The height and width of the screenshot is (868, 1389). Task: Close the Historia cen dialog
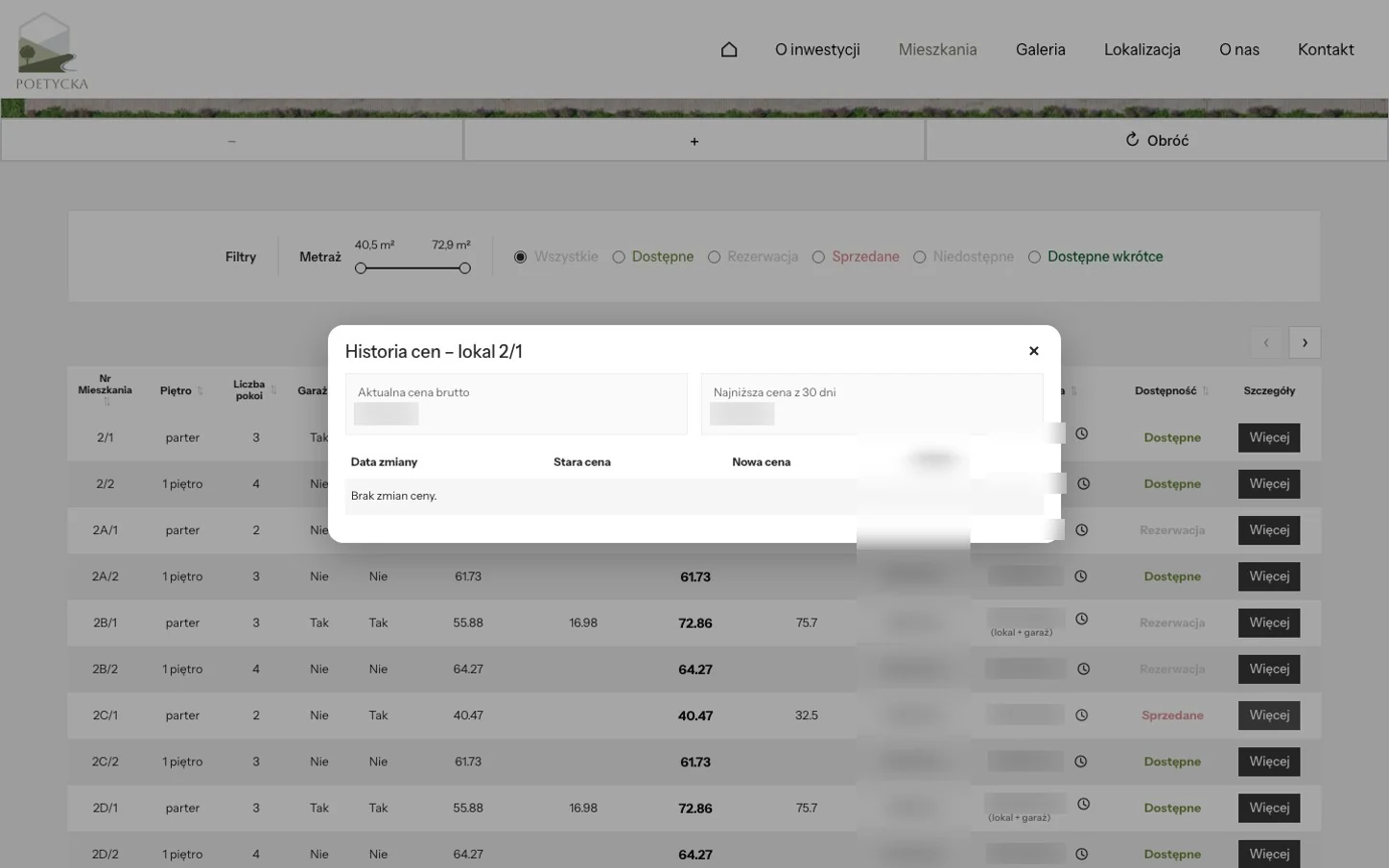pyautogui.click(x=1033, y=351)
